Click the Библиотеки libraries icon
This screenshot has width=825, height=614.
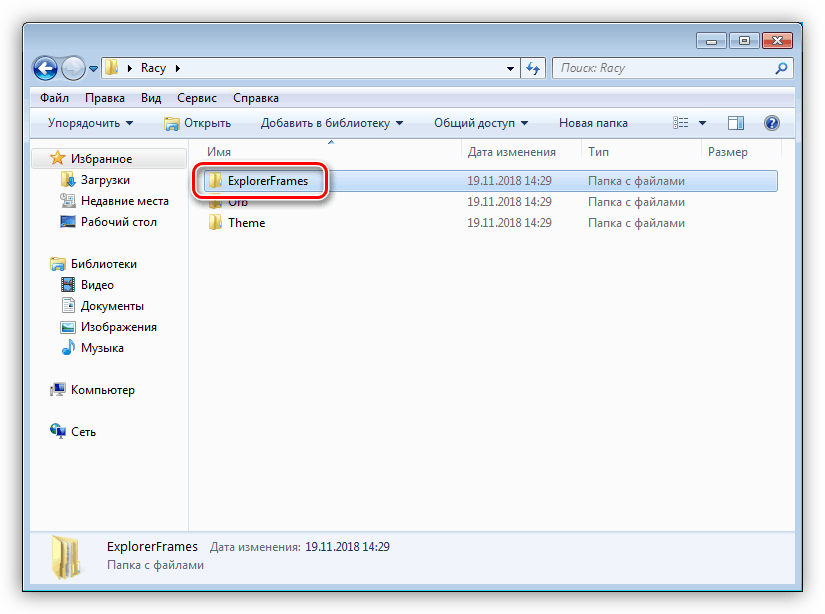click(x=58, y=264)
